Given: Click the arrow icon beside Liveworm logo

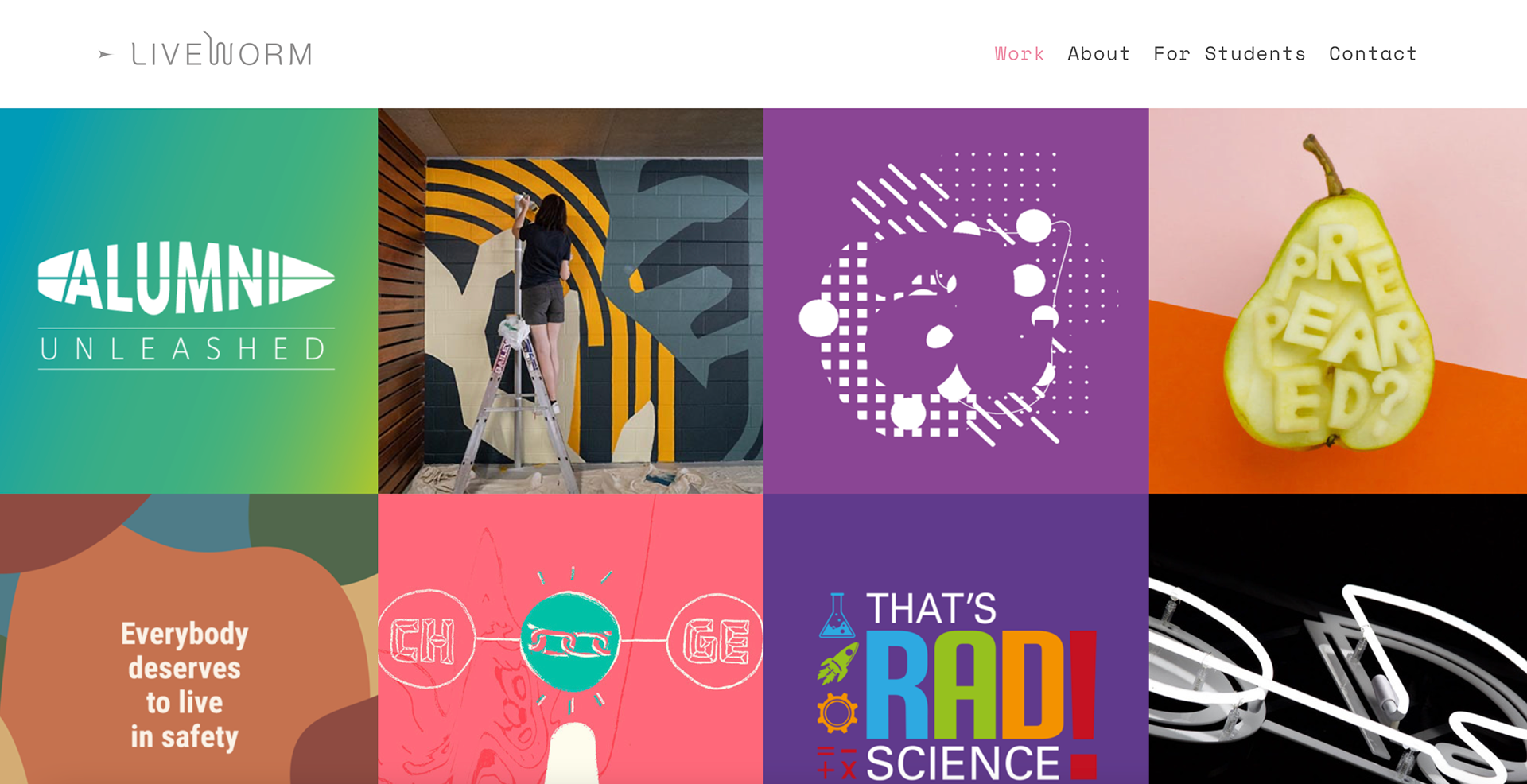Looking at the screenshot, I should 105,54.
